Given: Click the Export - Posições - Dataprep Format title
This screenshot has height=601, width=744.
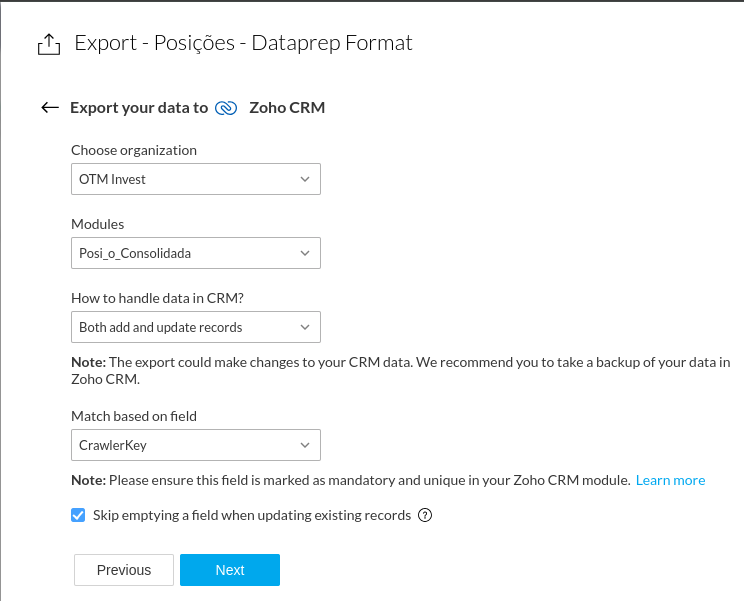Looking at the screenshot, I should pyautogui.click(x=243, y=43).
